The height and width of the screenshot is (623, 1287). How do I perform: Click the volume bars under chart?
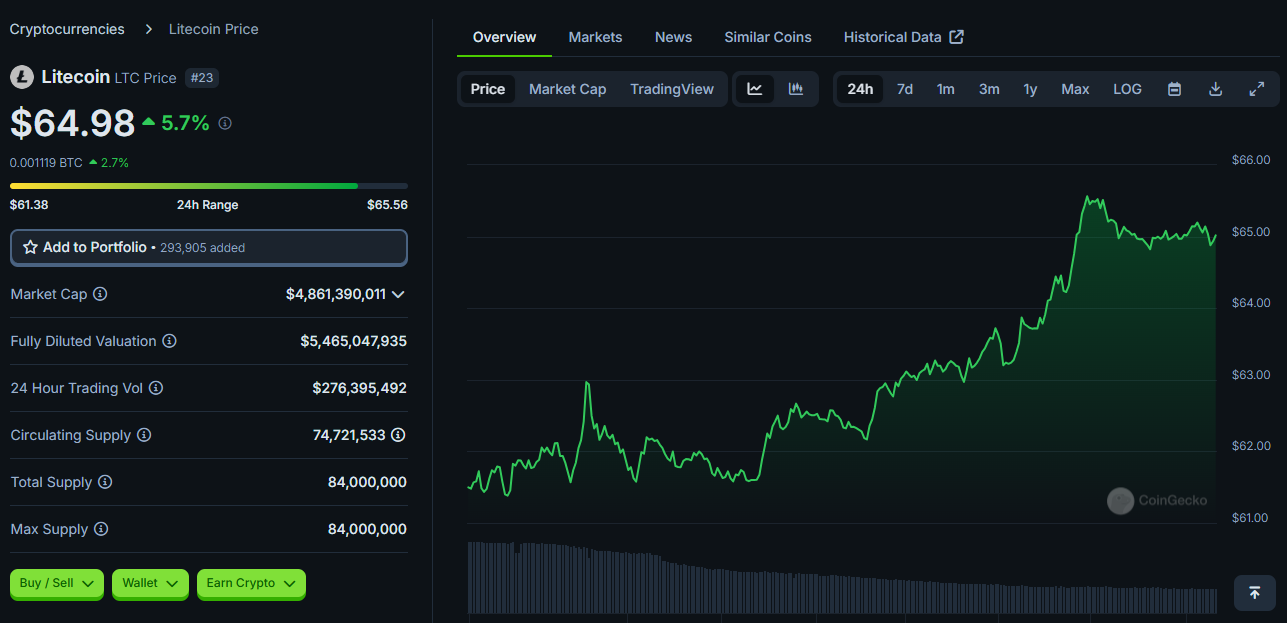(x=842, y=577)
